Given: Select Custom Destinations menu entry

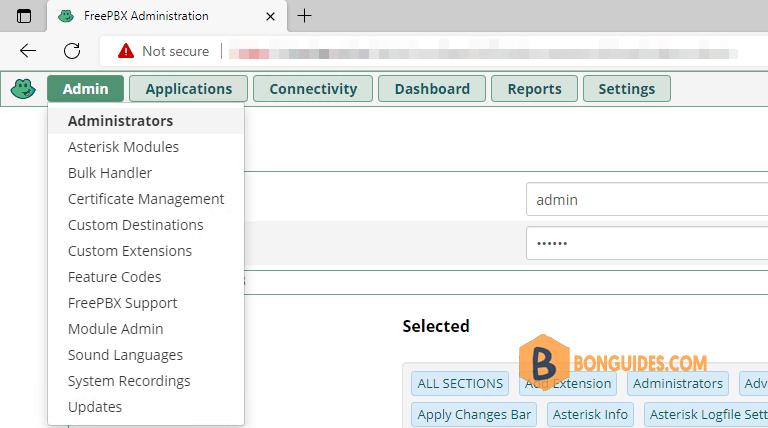Looking at the screenshot, I should tap(146, 225).
